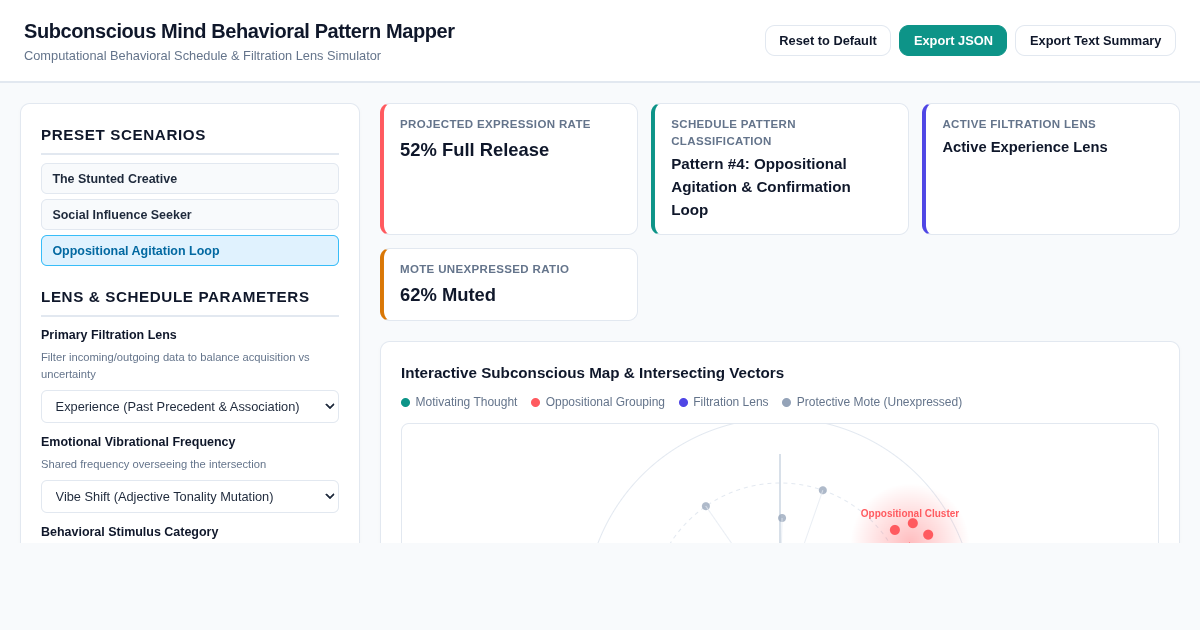Click the Projected Expression Rate card
The width and height of the screenshot is (1200, 630).
click(x=509, y=169)
